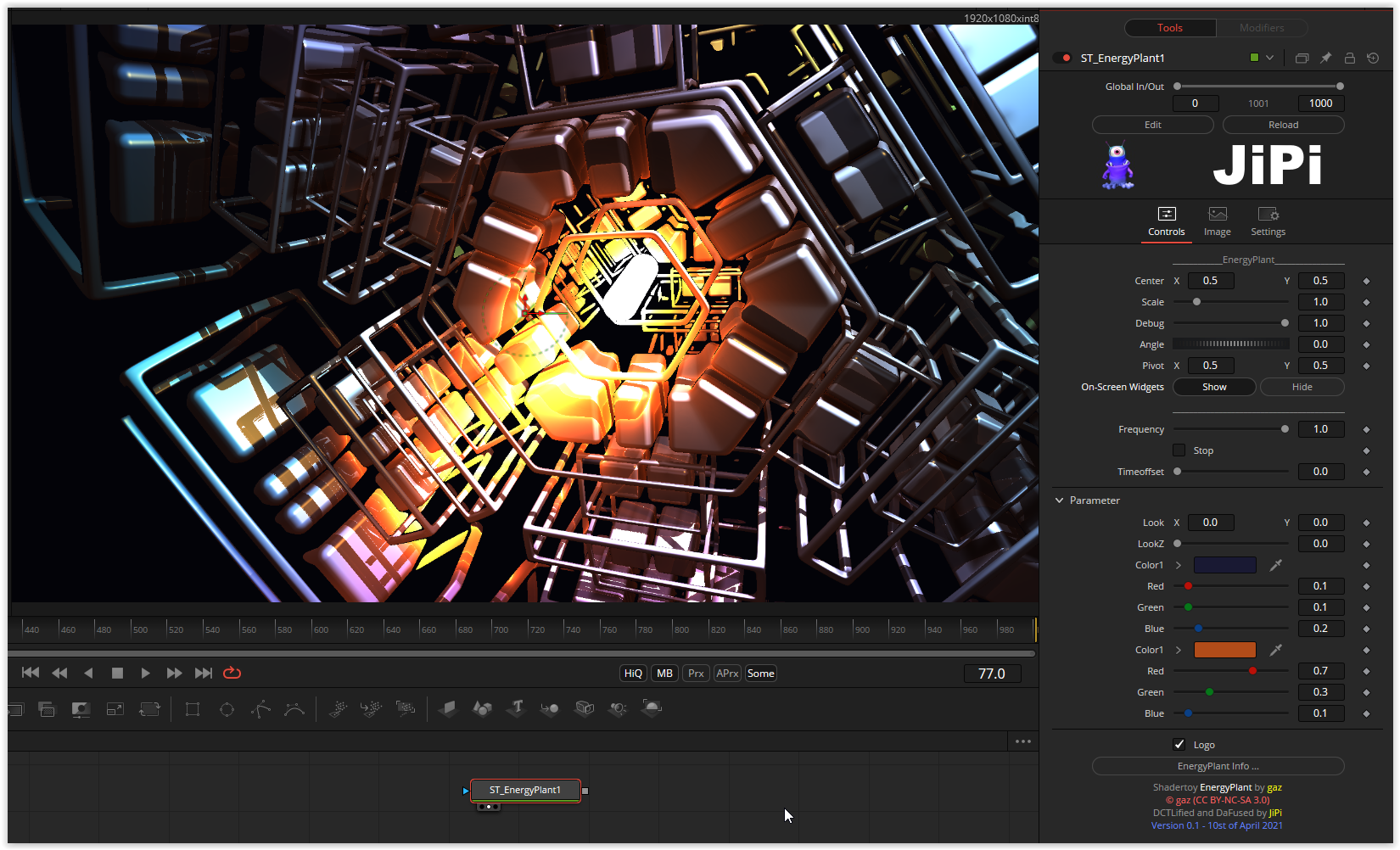
Task: Pick color with eyedropper beside orange swatch
Action: 1275,650
